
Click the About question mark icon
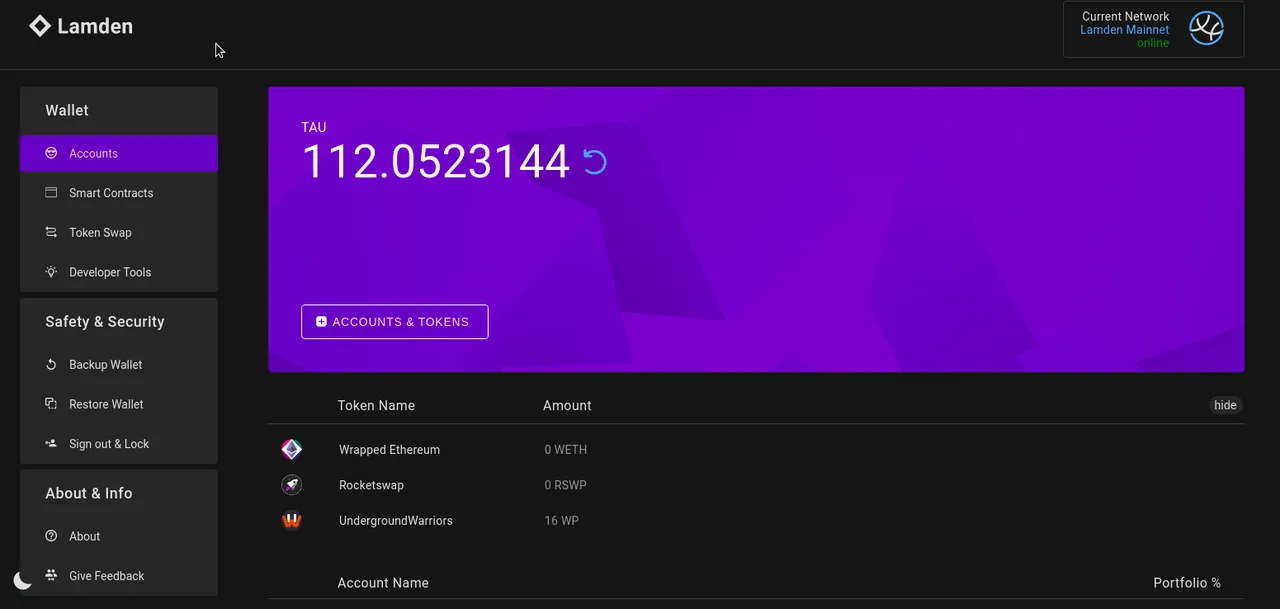click(51, 536)
